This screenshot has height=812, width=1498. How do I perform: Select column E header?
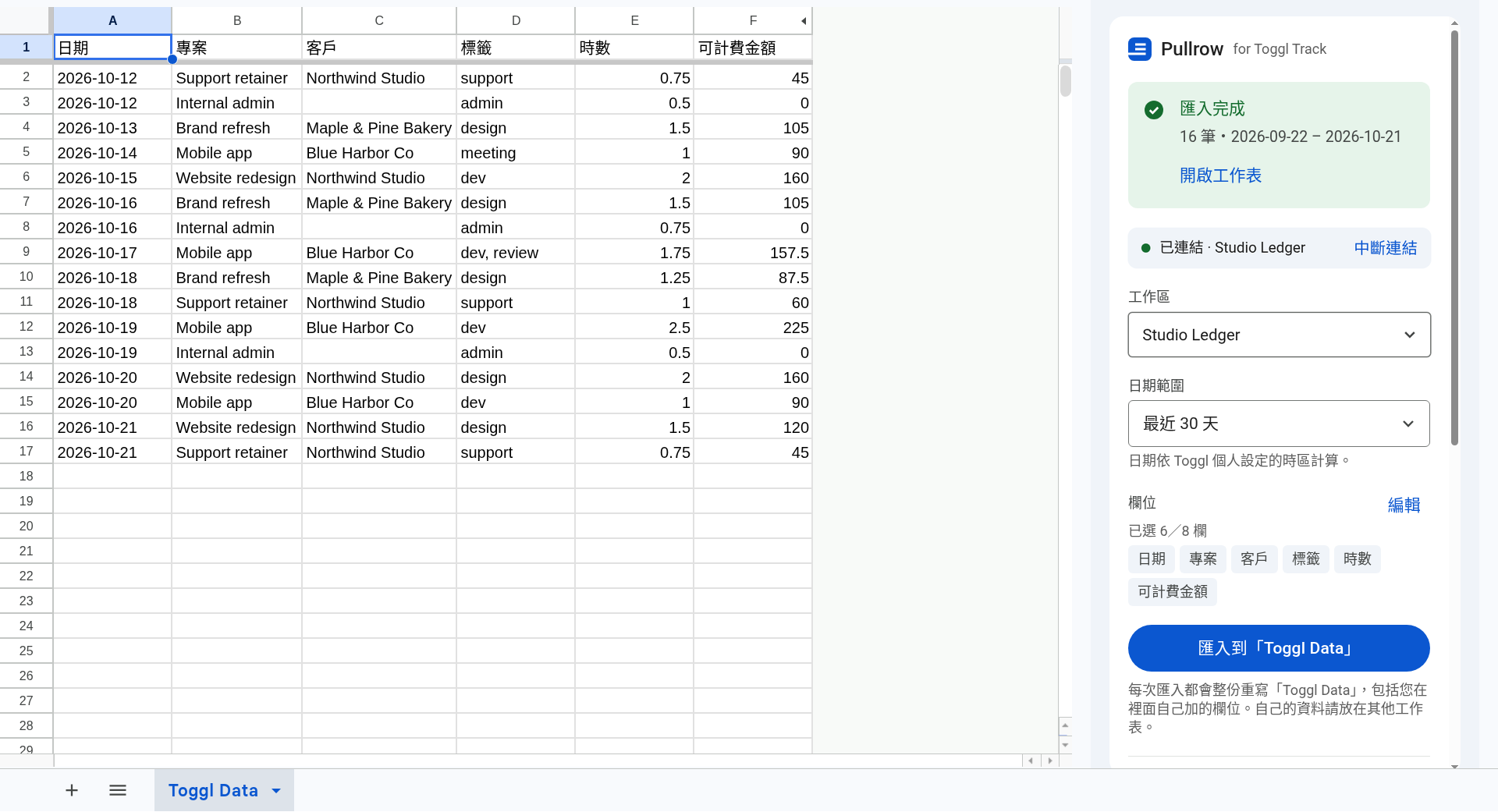[634, 21]
